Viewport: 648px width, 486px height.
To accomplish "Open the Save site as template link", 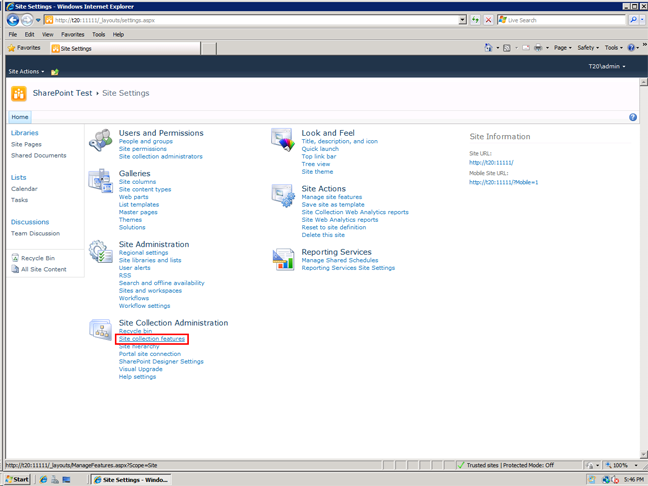I will pyautogui.click(x=333, y=205).
